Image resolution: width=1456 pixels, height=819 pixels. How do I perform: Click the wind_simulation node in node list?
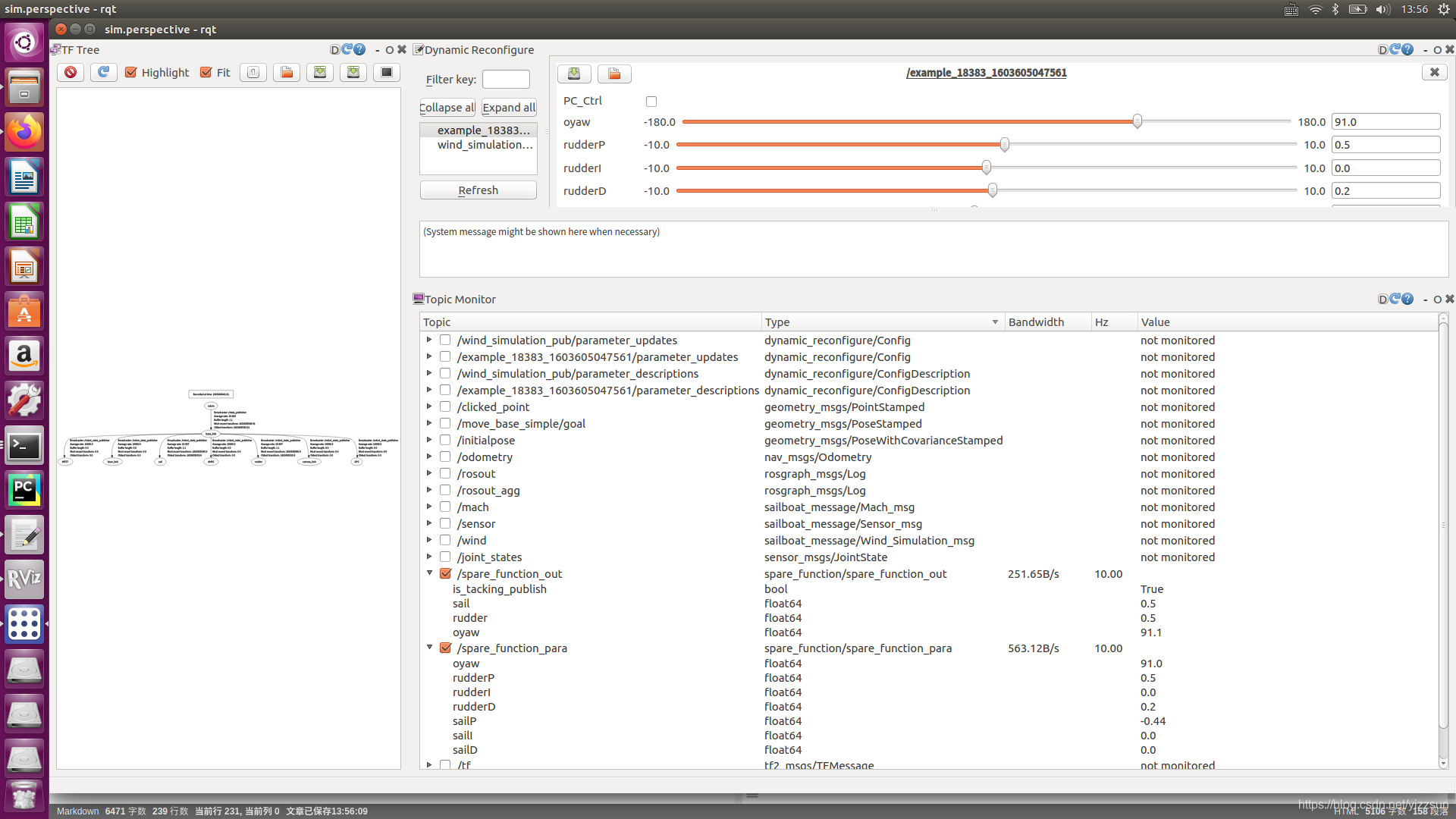483,145
